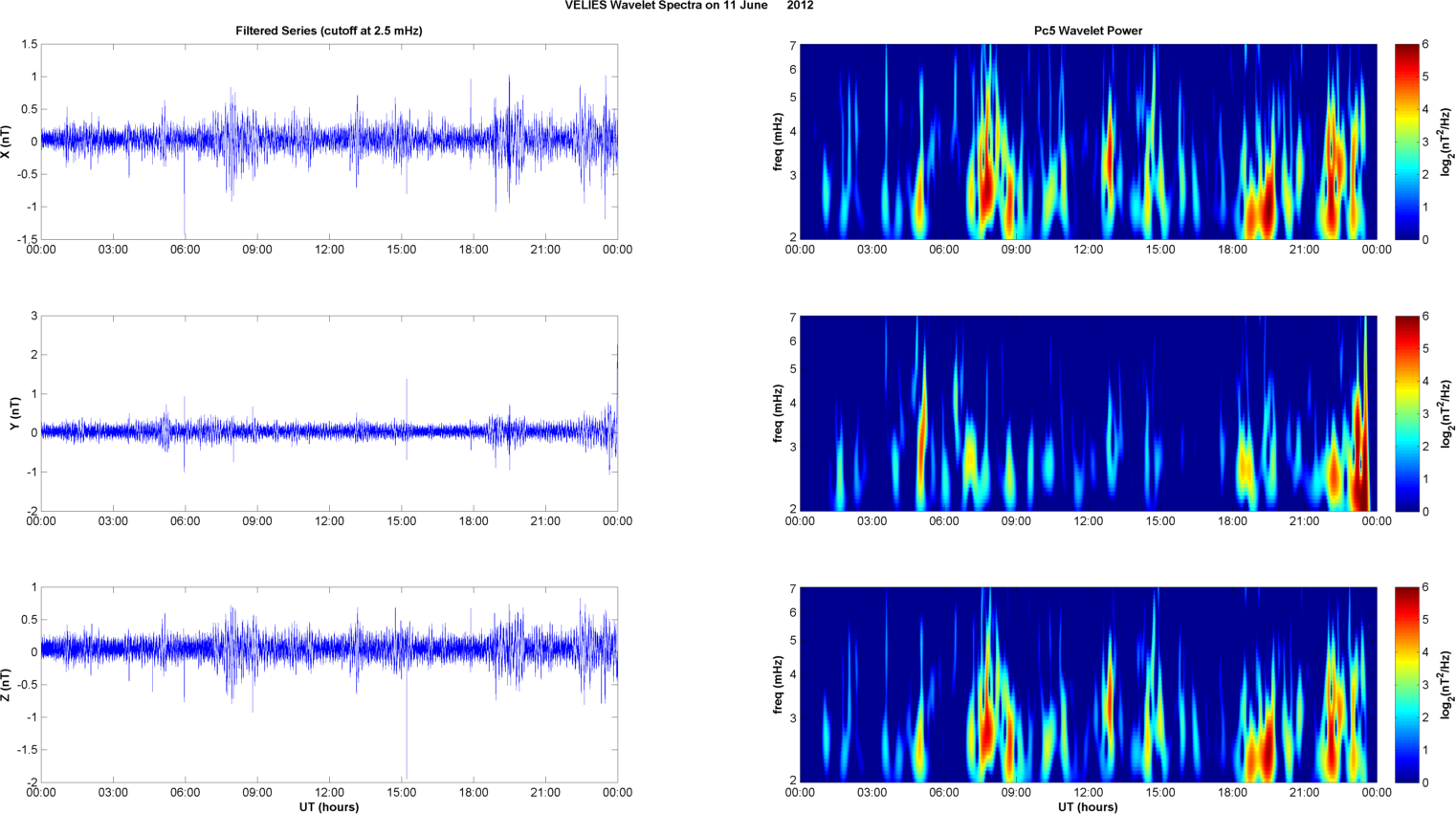The height and width of the screenshot is (814, 1456).
Task: Click the 1.5 tick on the X (nT) axis
Action: pos(29,44)
